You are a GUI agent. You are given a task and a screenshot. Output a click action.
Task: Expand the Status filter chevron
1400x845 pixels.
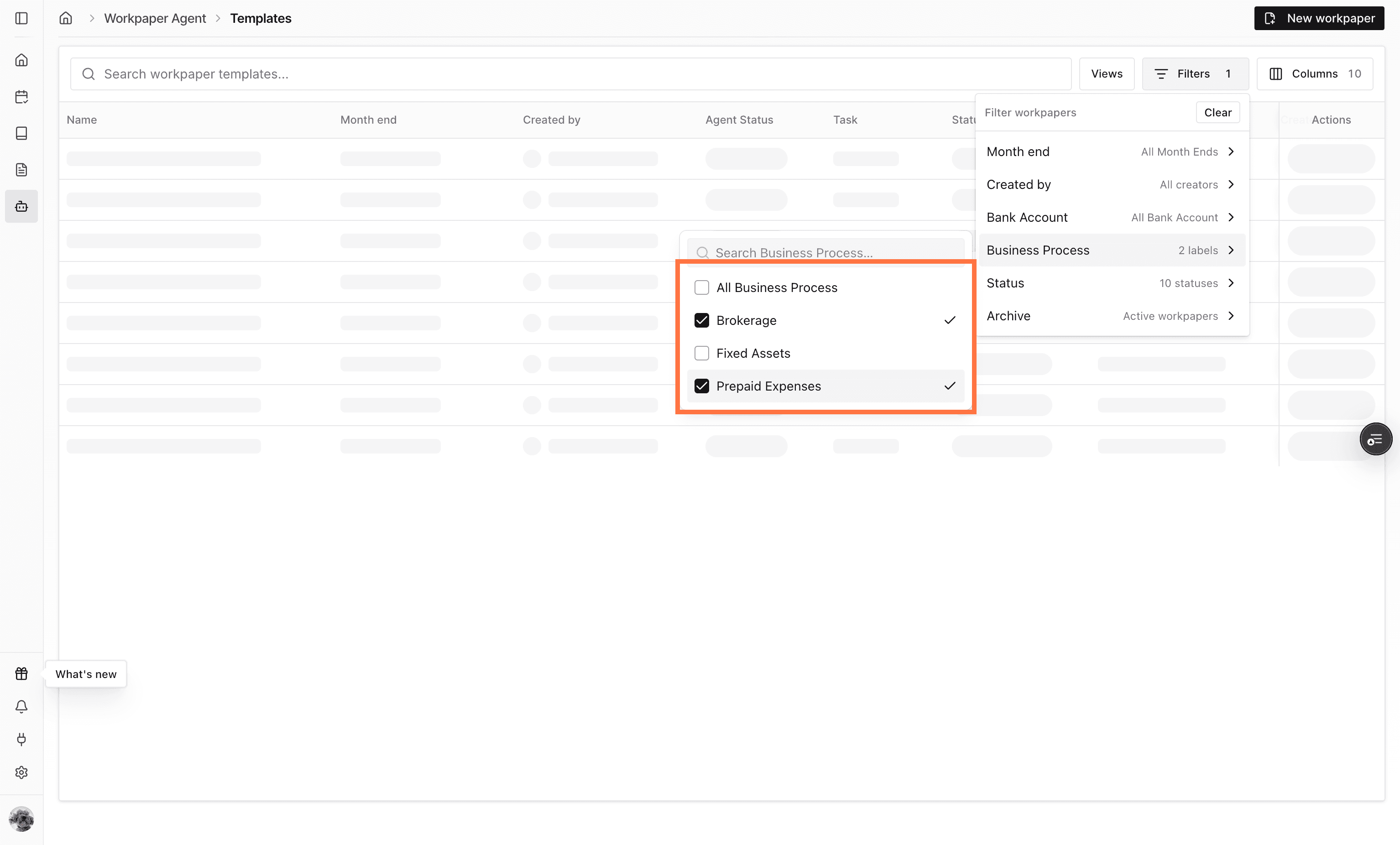point(1231,283)
